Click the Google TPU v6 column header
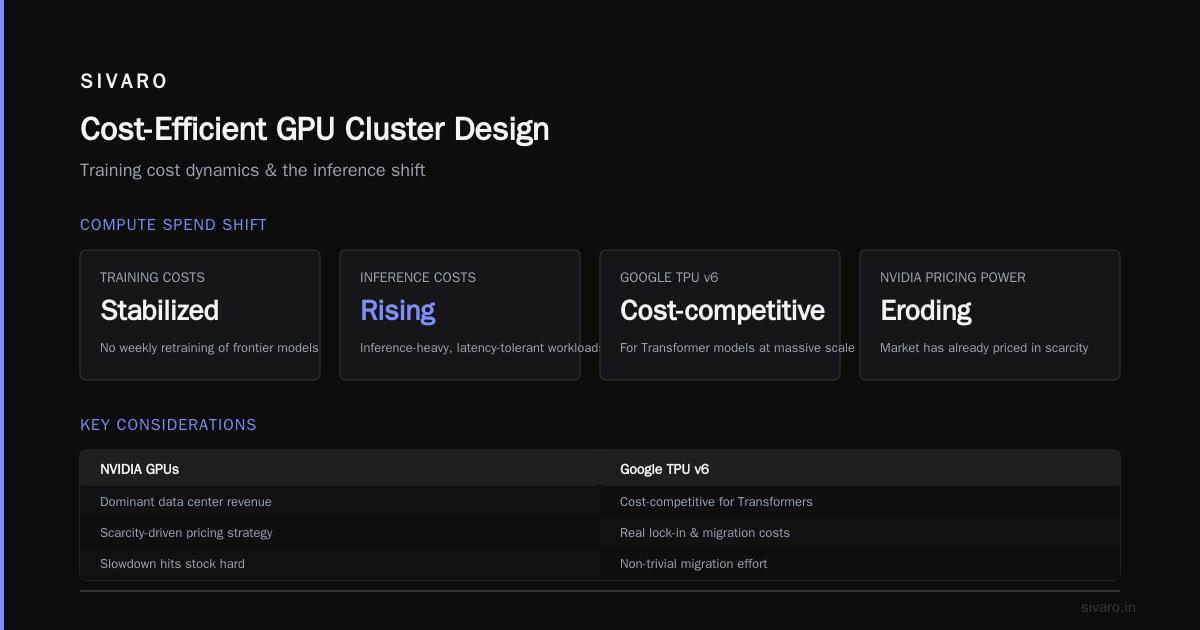 664,469
